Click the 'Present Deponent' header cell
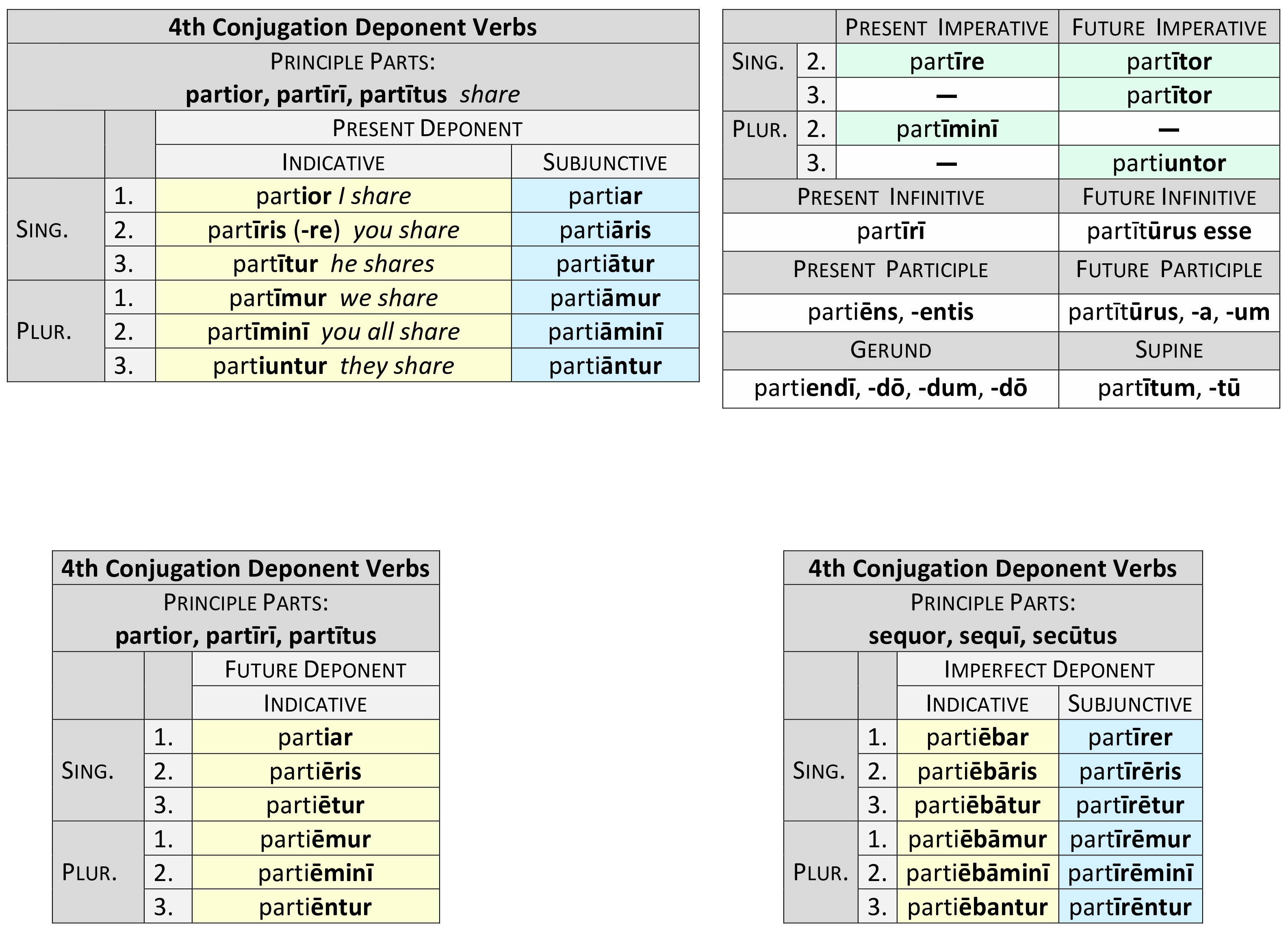The width and height of the screenshot is (1288, 931). pos(427,128)
